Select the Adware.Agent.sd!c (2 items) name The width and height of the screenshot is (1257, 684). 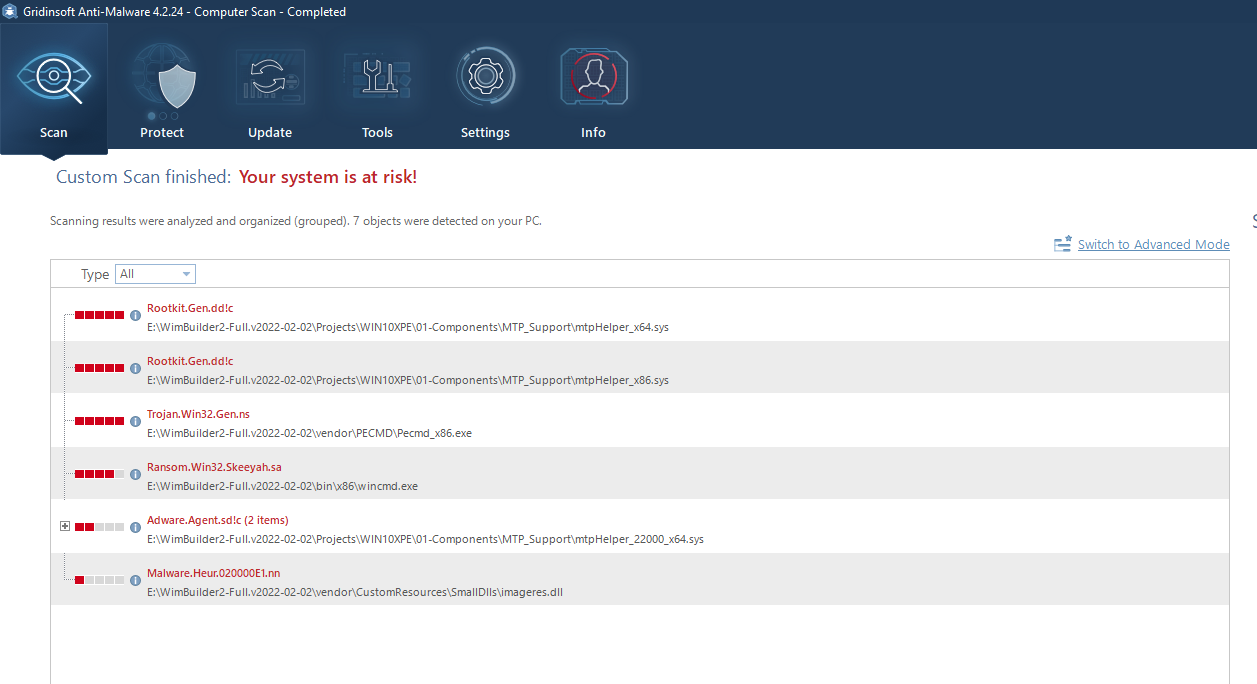tap(218, 520)
